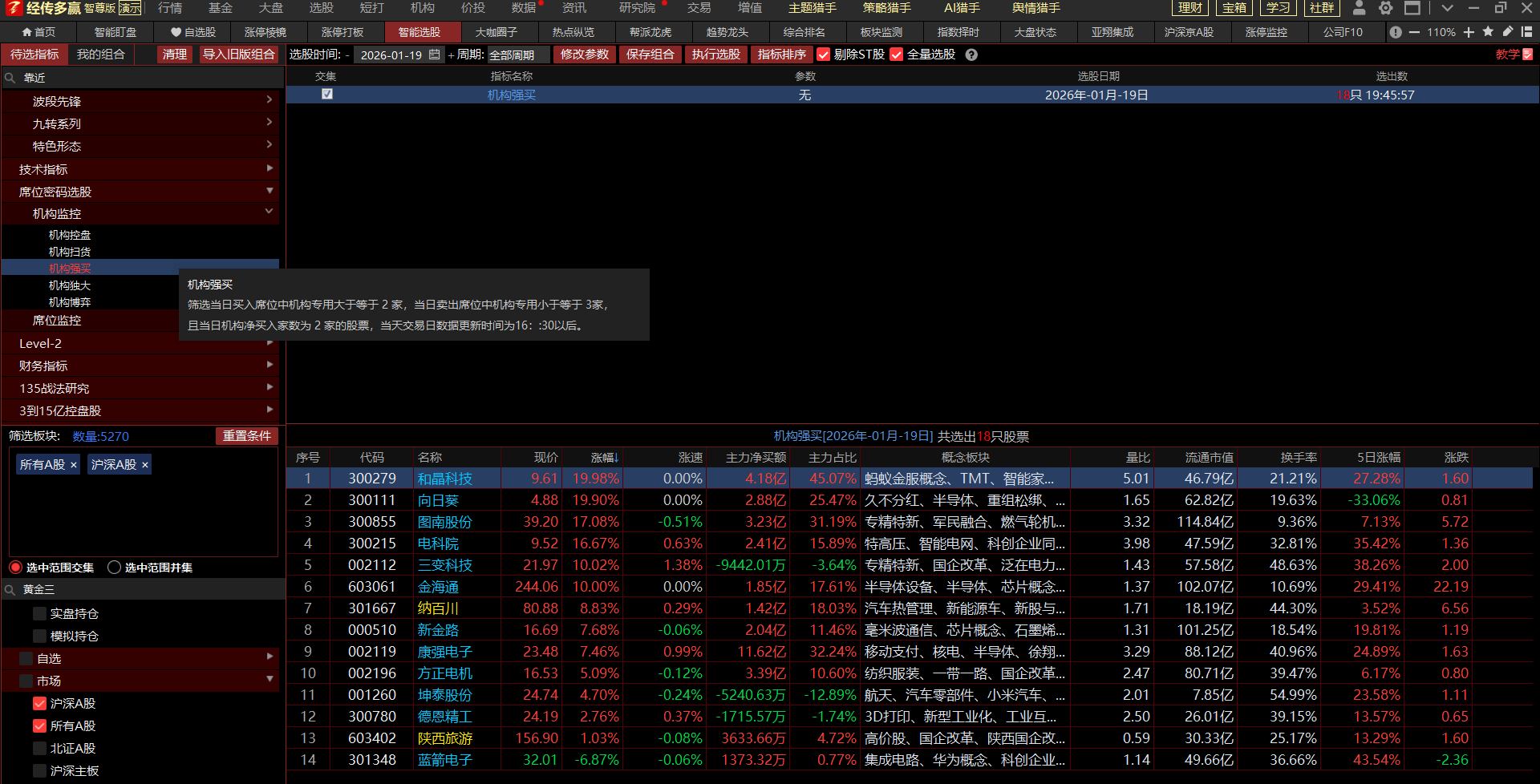Click the exclamation info icon near zoom
The width and height of the screenshot is (1540, 784).
coord(1396,32)
